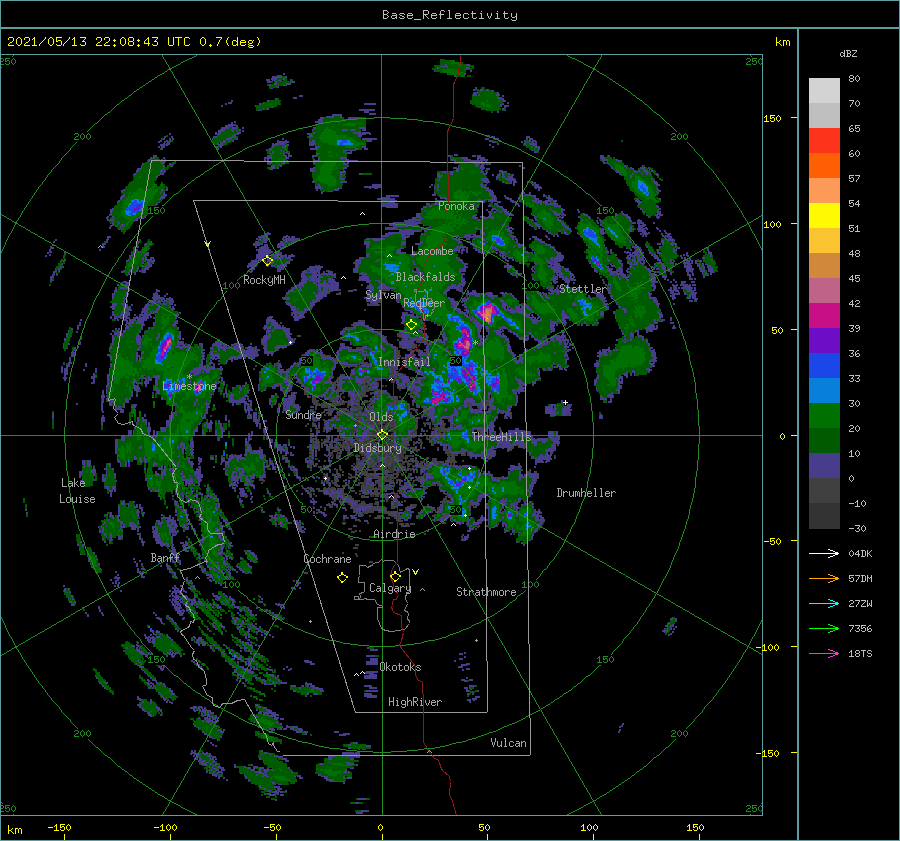This screenshot has height=841, width=900.
Task: Click the Banff label on map
Action: point(165,557)
